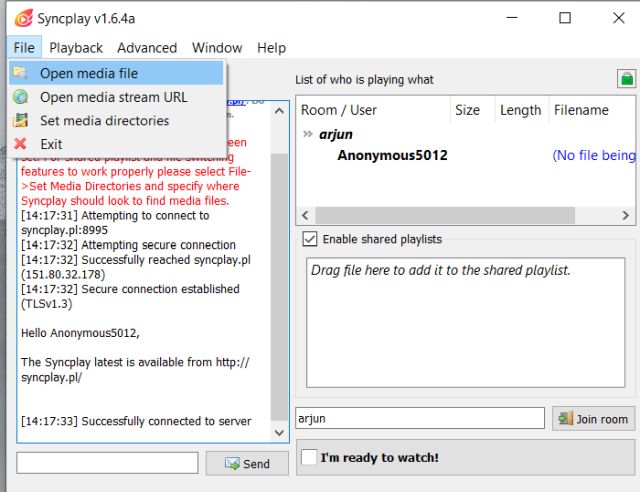Disable the Enable shared playlists checkbox

tap(310, 239)
